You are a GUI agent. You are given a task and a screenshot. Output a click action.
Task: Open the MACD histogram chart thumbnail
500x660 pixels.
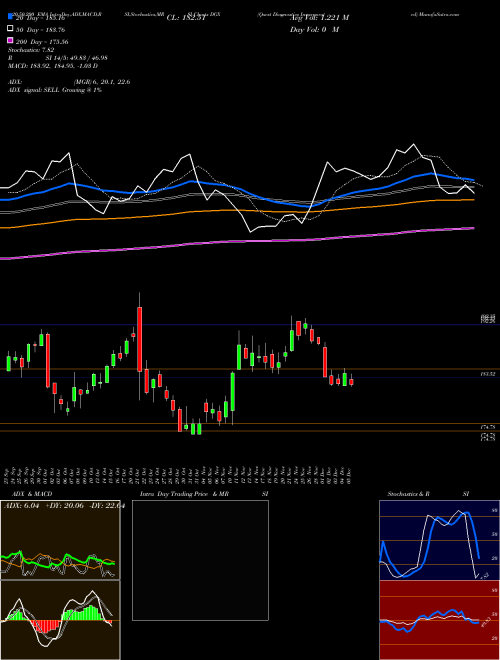[60, 620]
